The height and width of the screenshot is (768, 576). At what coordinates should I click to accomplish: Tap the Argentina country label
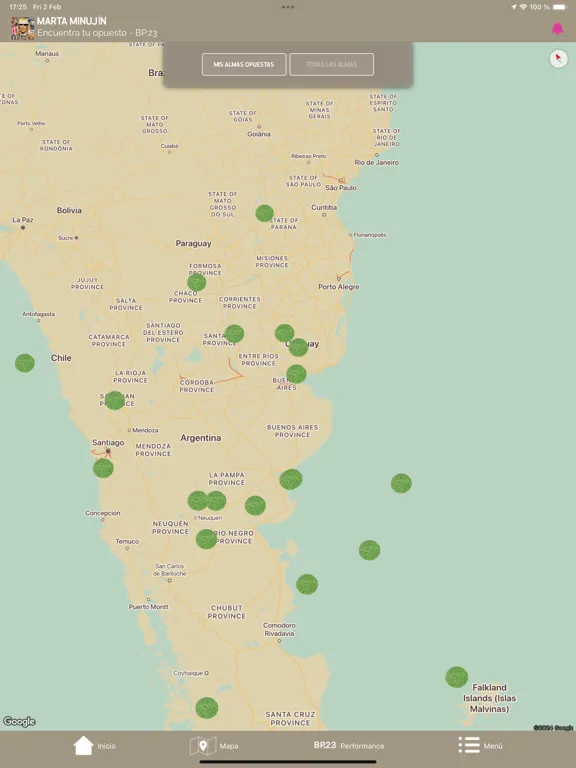pyautogui.click(x=200, y=438)
